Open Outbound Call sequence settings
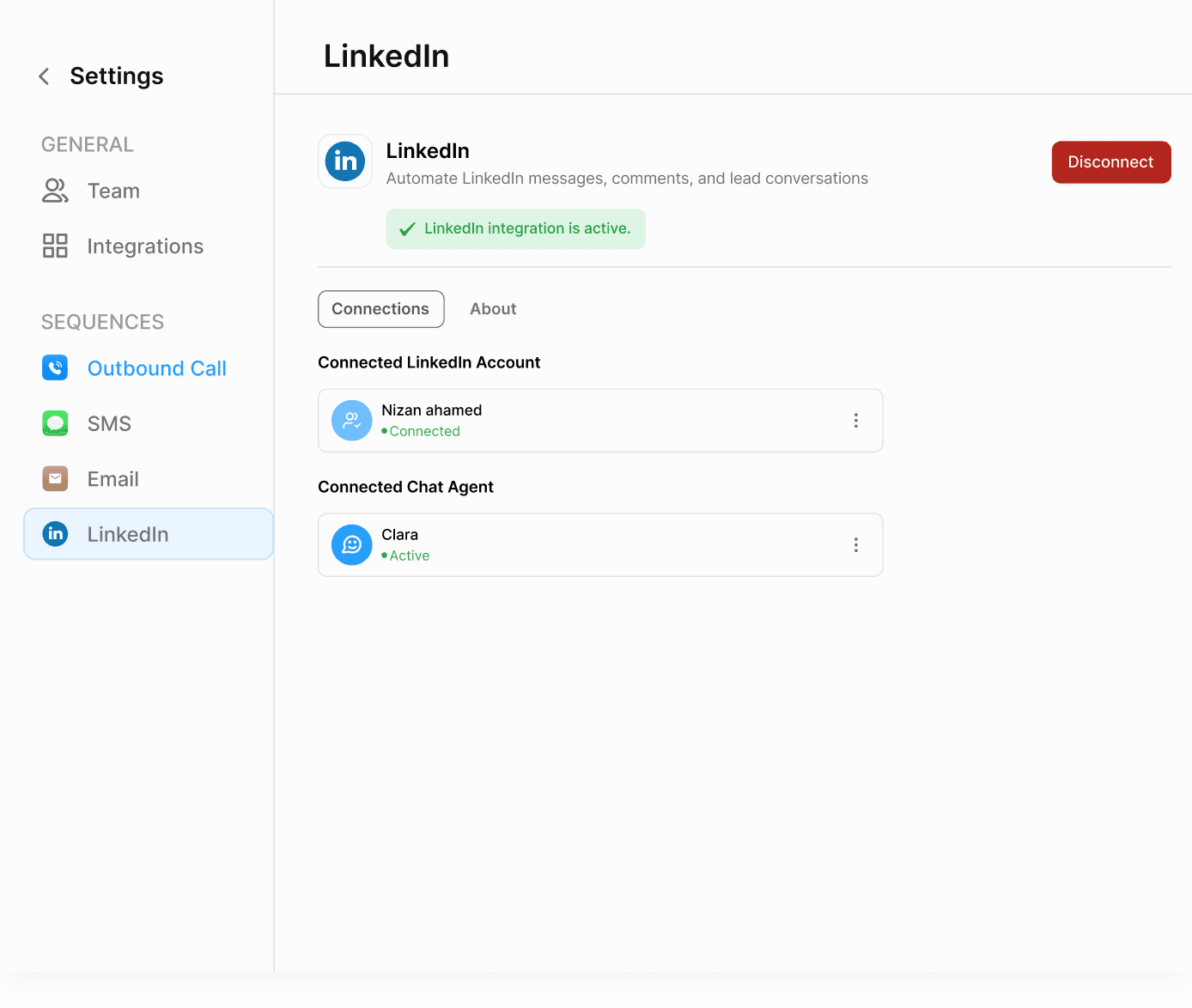The height and width of the screenshot is (1008, 1192). click(x=157, y=368)
